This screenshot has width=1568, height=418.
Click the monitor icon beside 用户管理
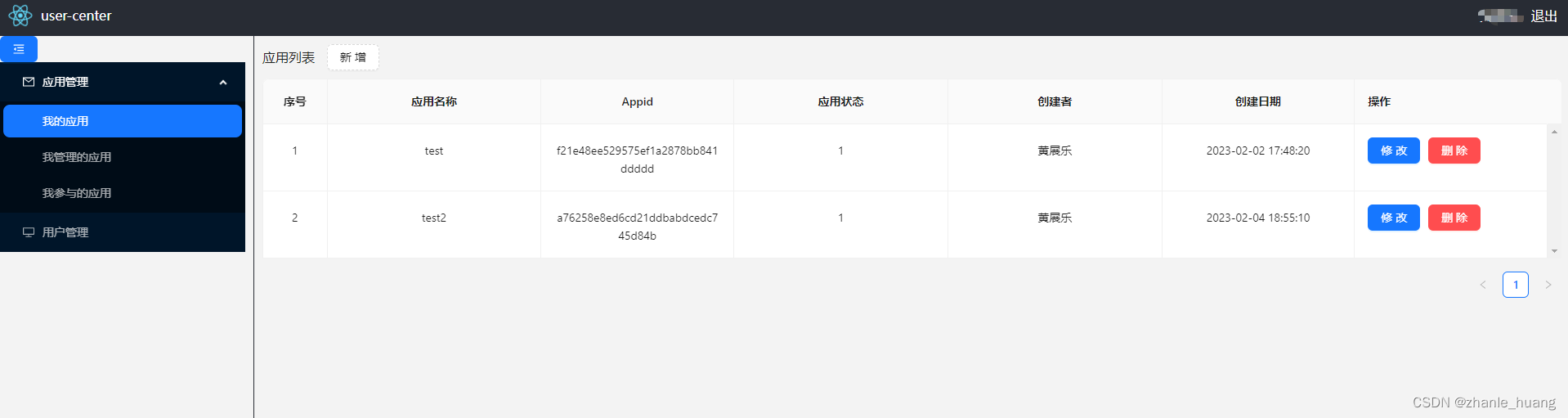[x=29, y=232]
